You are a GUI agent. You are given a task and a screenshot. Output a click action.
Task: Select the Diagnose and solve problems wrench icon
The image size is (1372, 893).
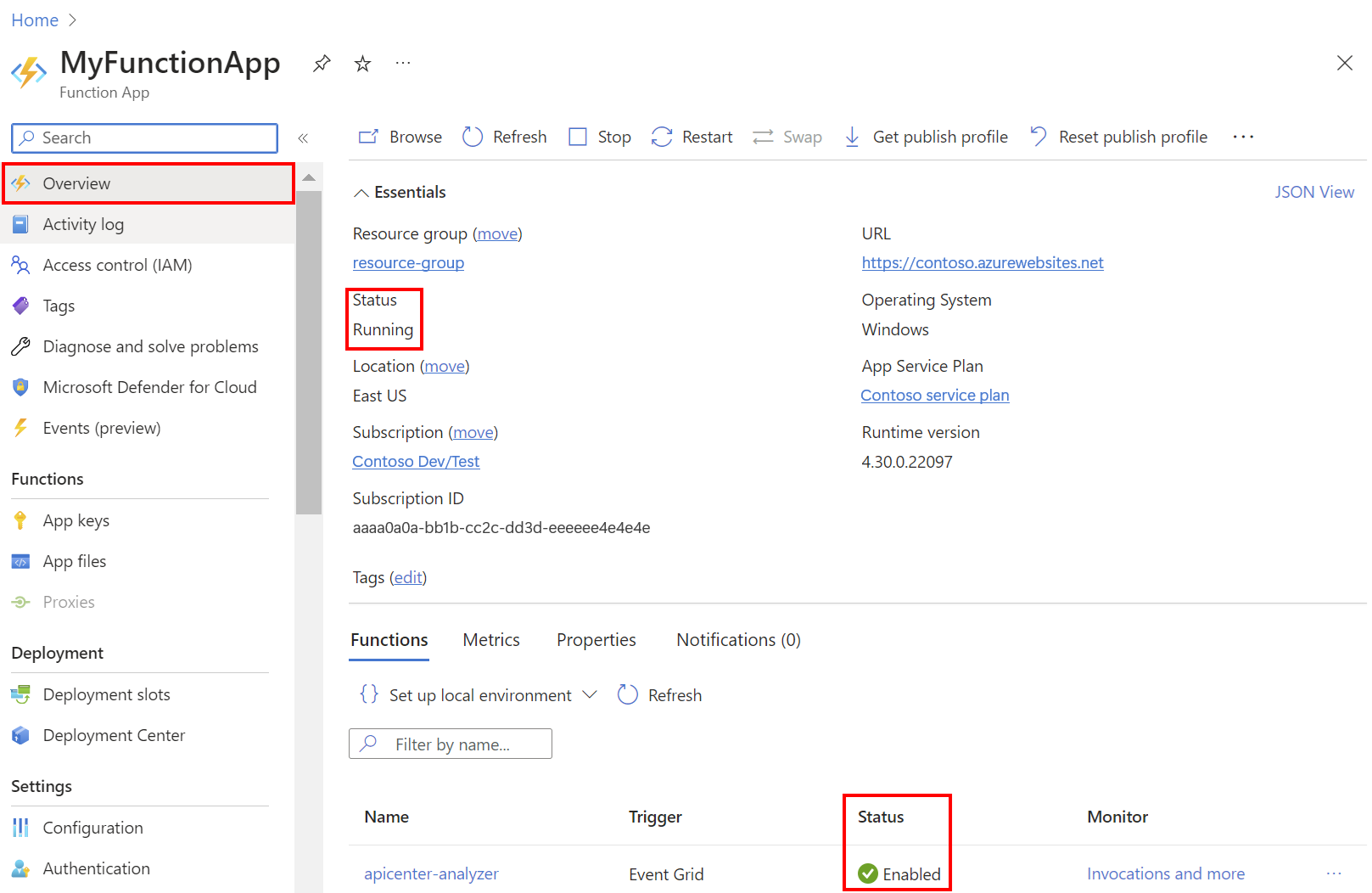point(21,345)
